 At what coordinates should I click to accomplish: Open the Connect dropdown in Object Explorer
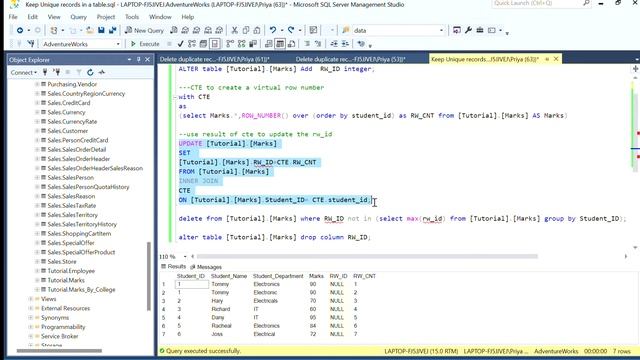[x=24, y=72]
